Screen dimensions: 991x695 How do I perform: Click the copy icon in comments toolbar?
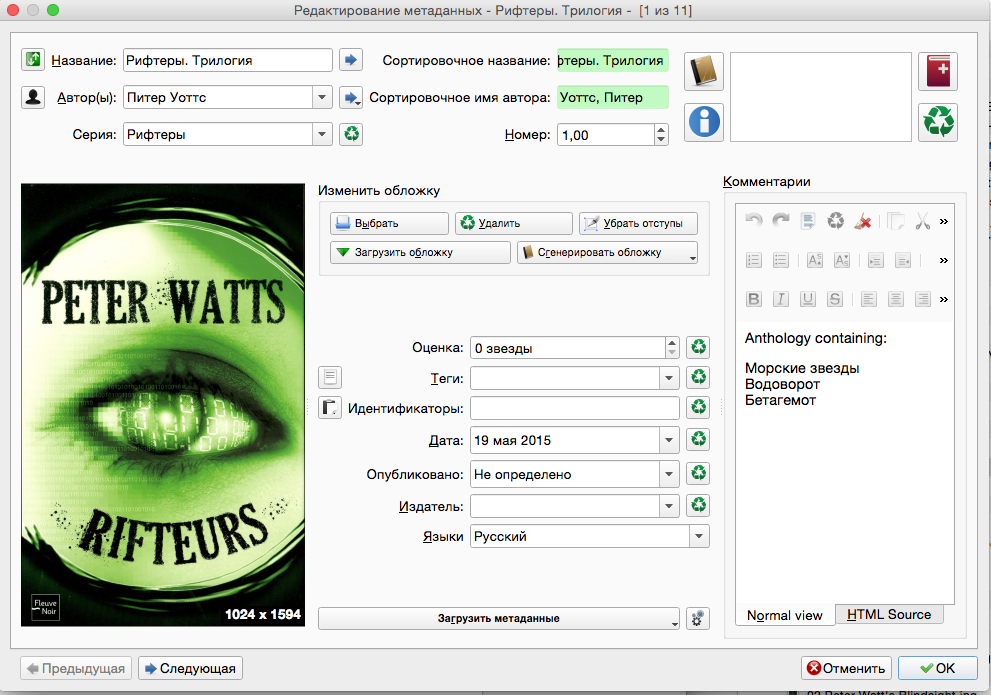[896, 221]
